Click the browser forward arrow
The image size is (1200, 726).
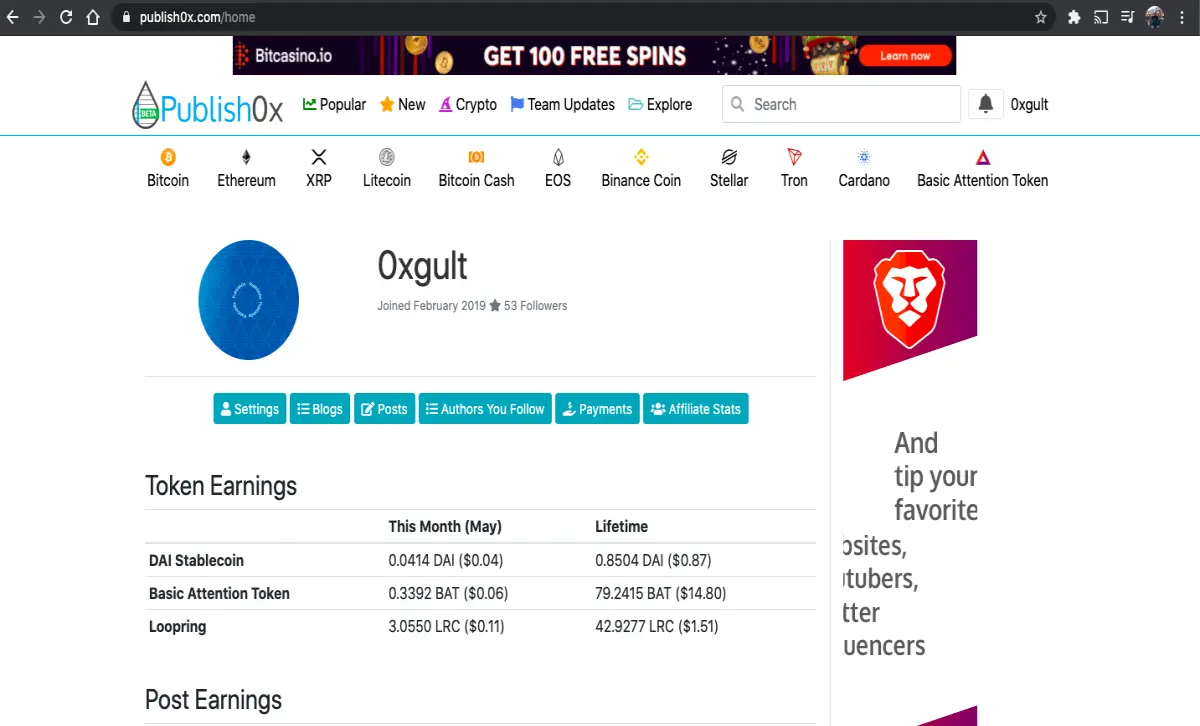pos(39,17)
